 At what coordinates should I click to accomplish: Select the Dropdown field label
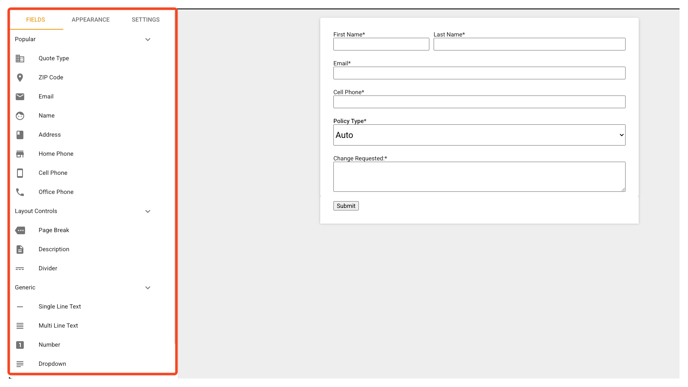52,364
